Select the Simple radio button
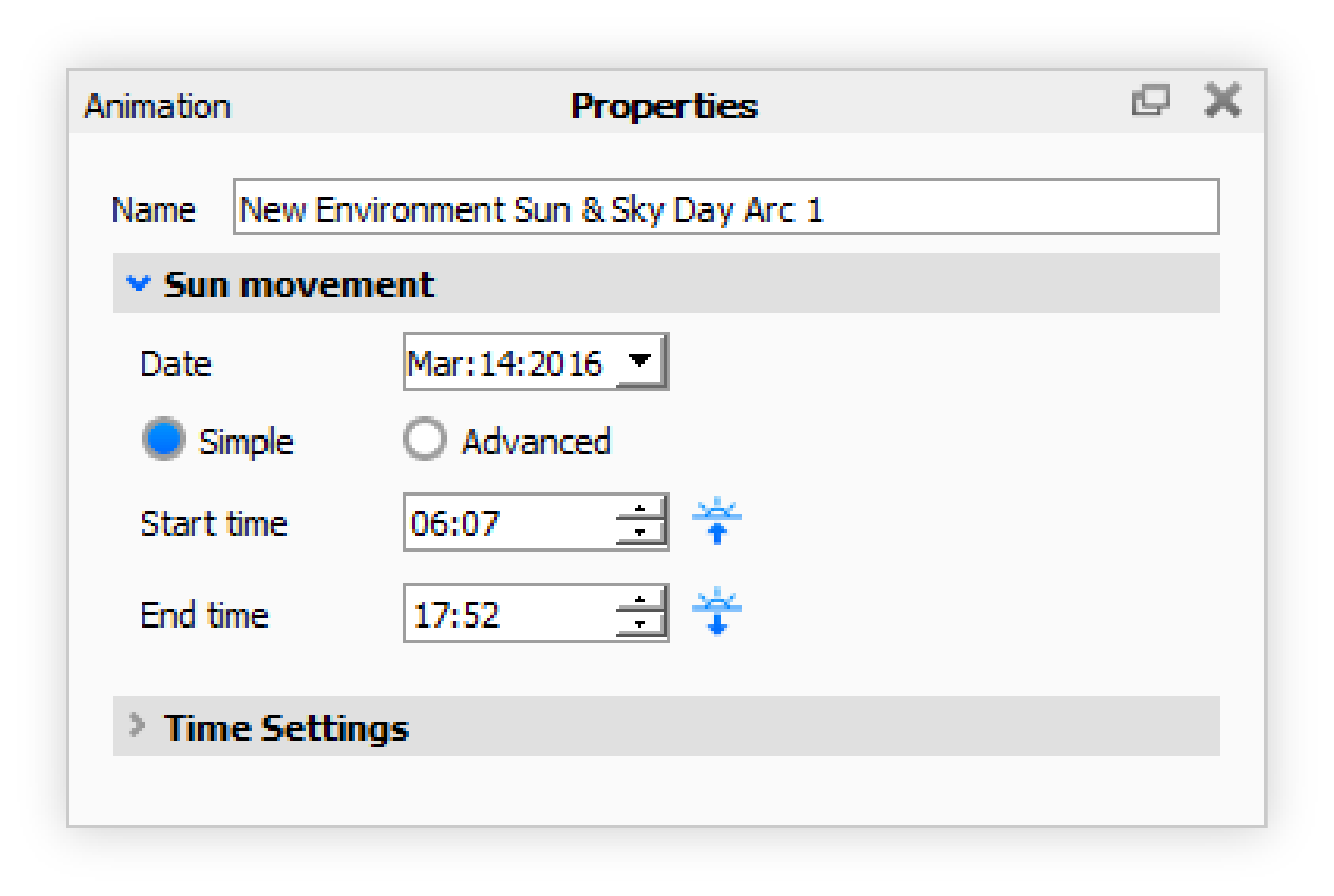Image resolution: width=1334 pixels, height=896 pixels. point(164,439)
